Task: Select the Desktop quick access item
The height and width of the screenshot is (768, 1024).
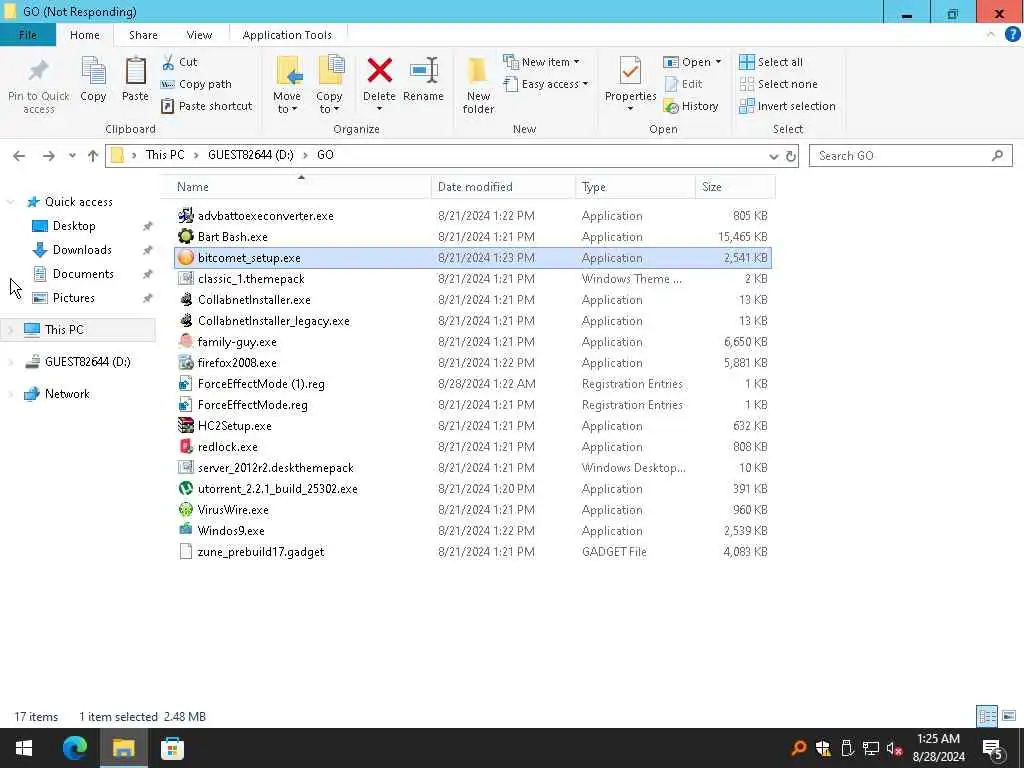Action: pyautogui.click(x=74, y=226)
